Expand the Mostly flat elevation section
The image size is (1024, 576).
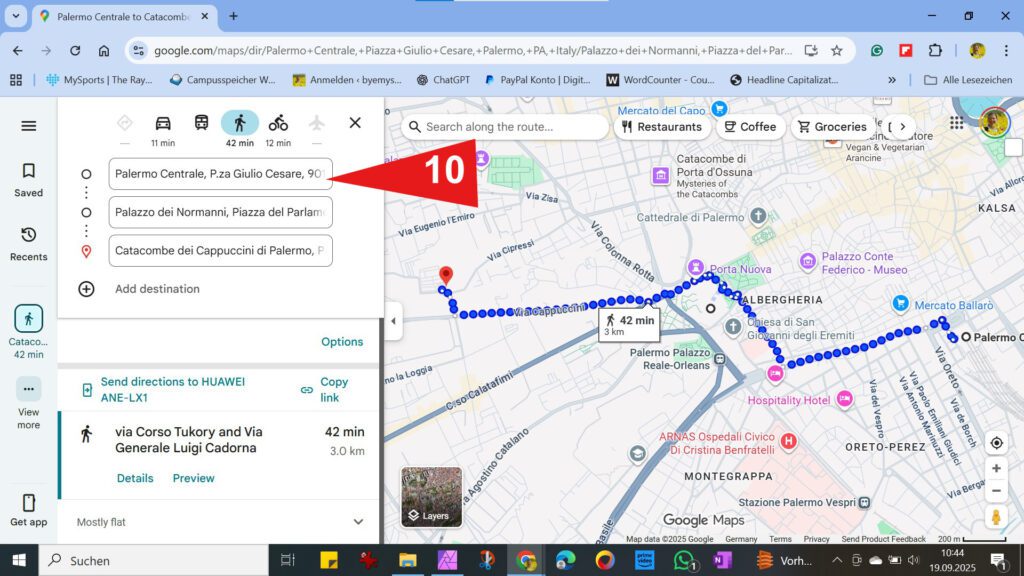(358, 522)
